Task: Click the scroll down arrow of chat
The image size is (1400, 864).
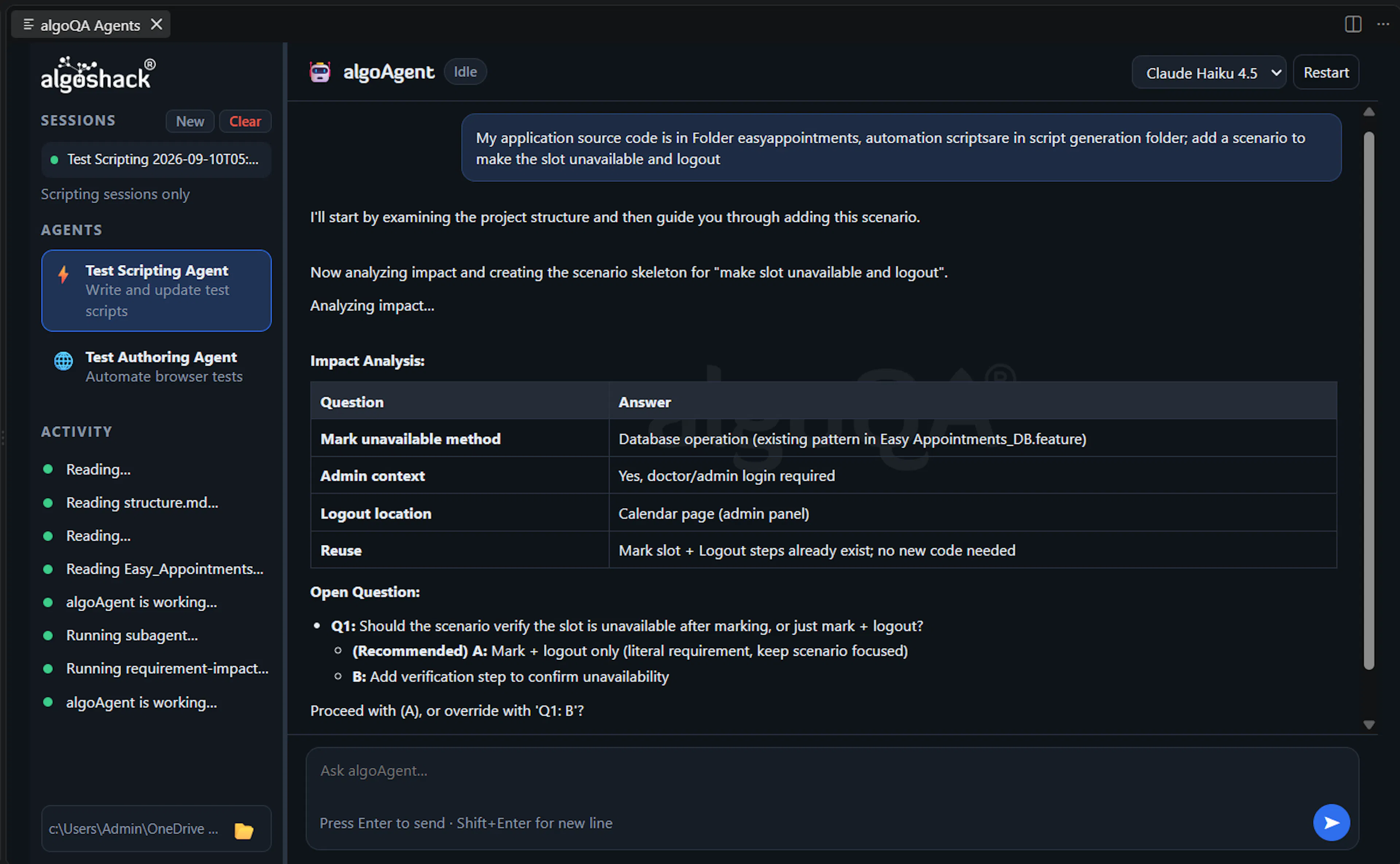Action: (x=1369, y=725)
